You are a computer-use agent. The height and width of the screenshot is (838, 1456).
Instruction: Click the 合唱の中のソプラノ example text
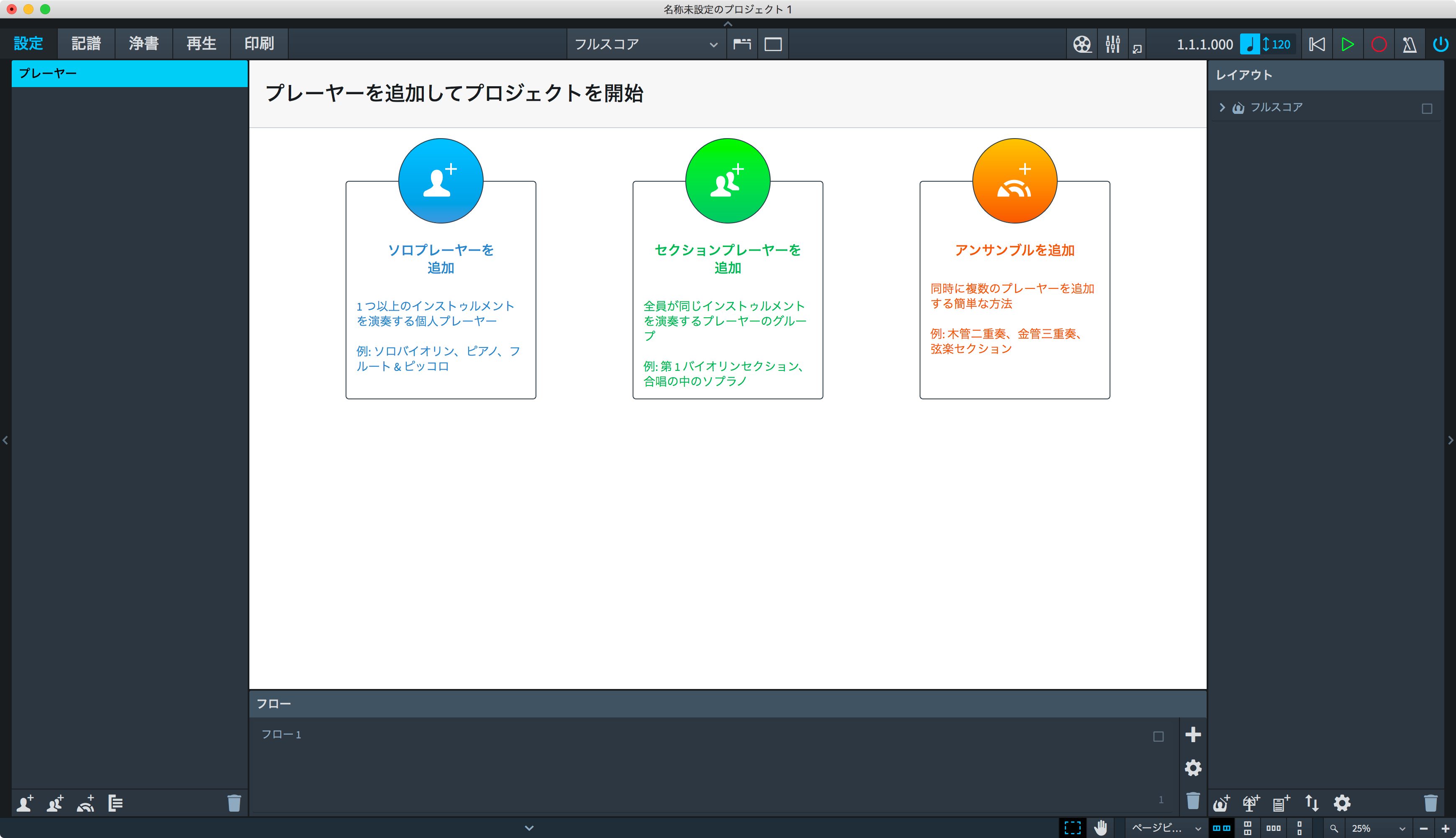695,381
